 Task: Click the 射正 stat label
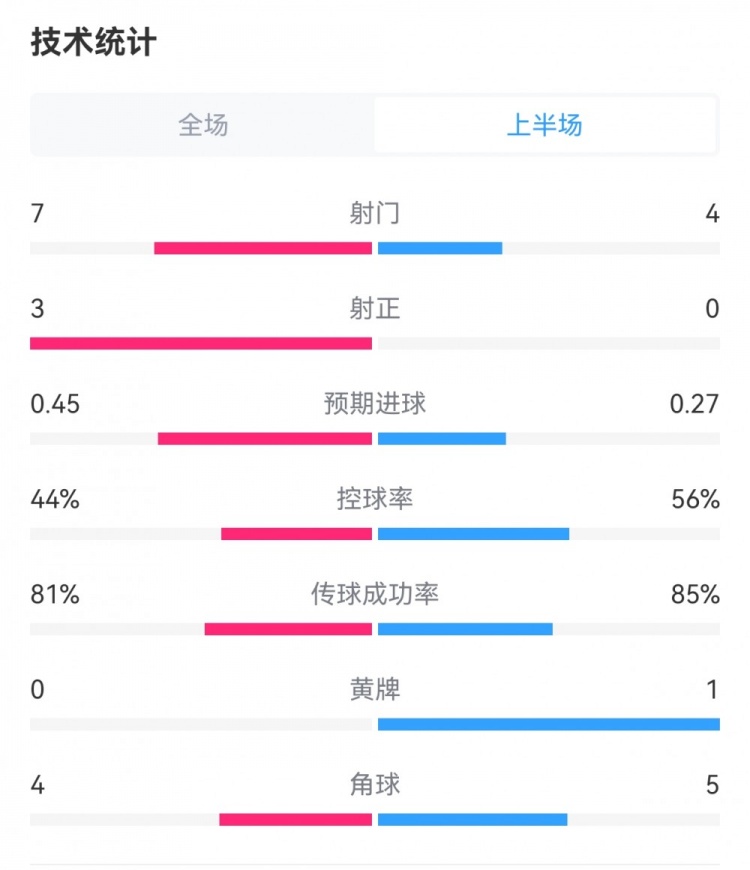[x=375, y=308]
